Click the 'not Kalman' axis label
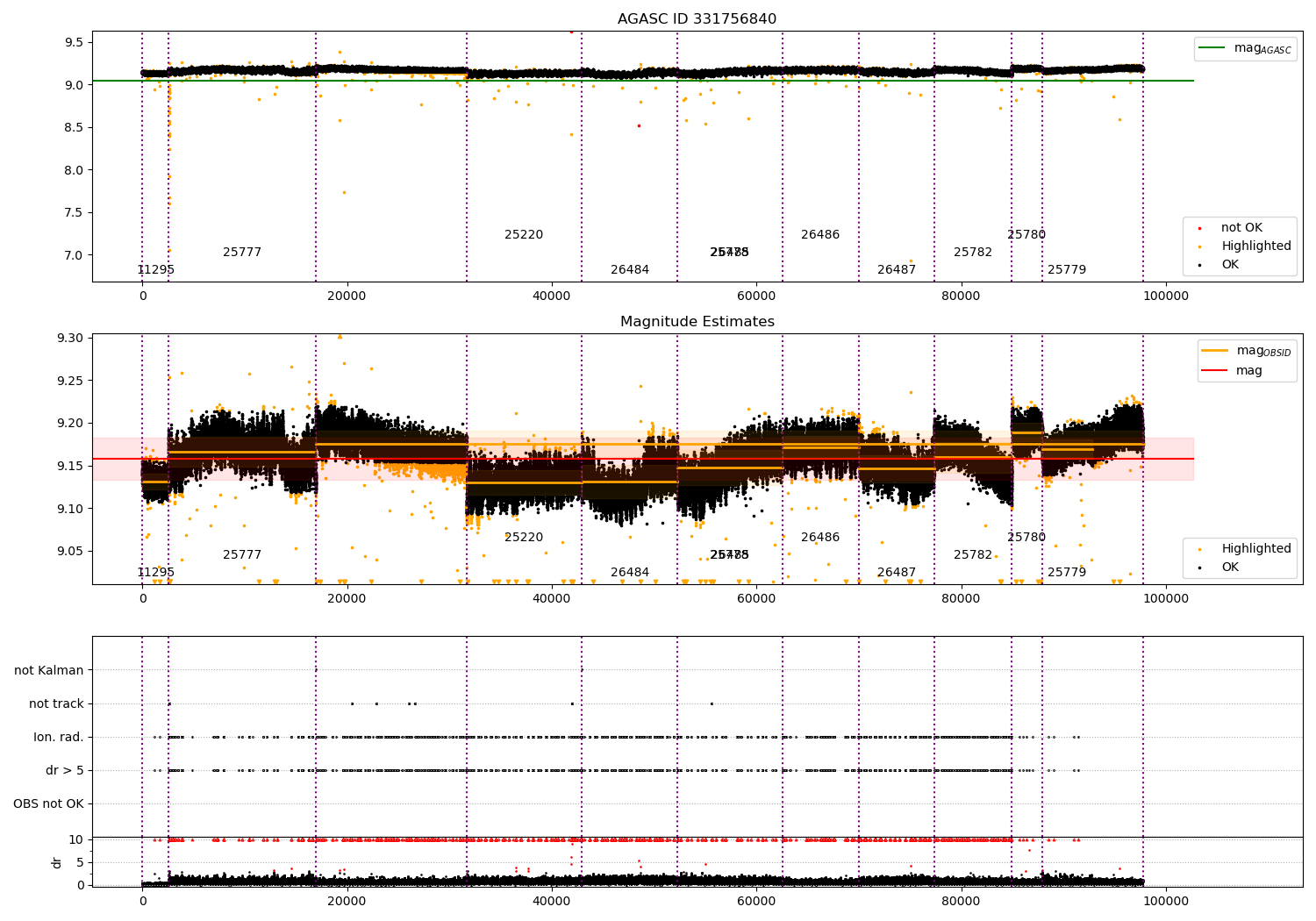The image size is (1316, 921). (49, 670)
